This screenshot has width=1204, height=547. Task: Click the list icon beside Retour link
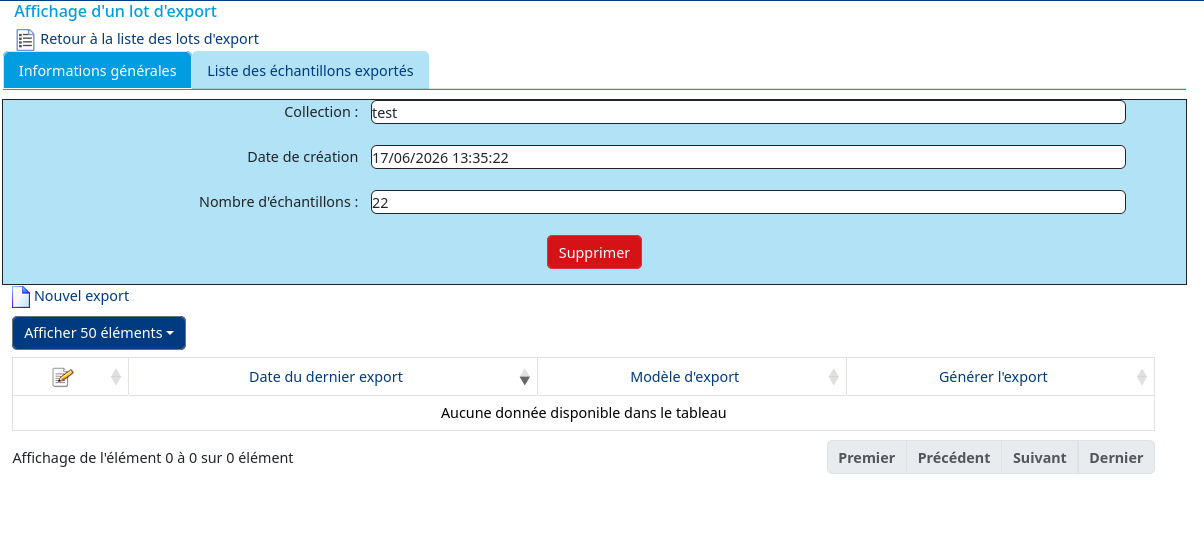tap(26, 40)
